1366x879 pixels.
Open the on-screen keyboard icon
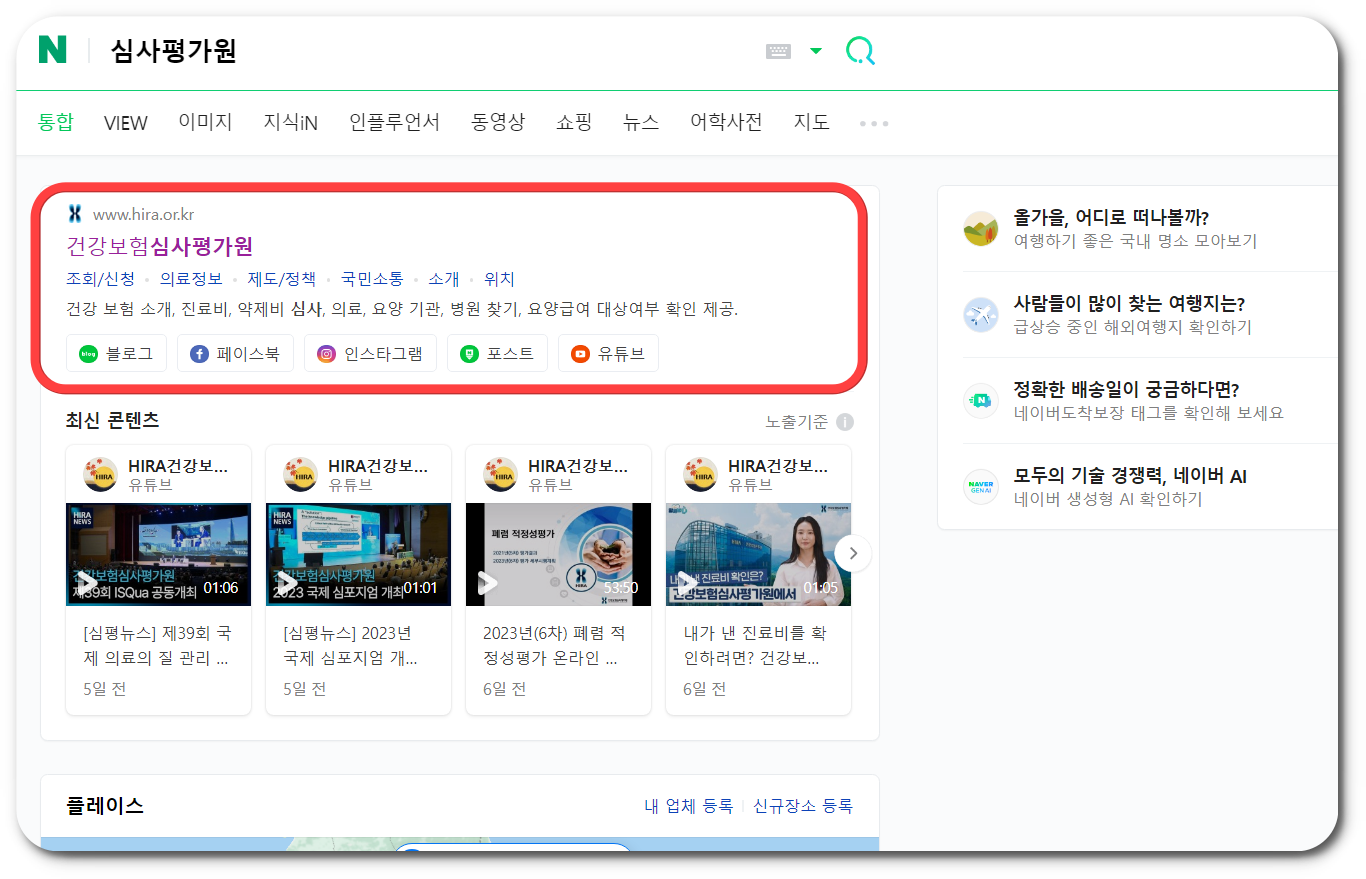pos(779,53)
